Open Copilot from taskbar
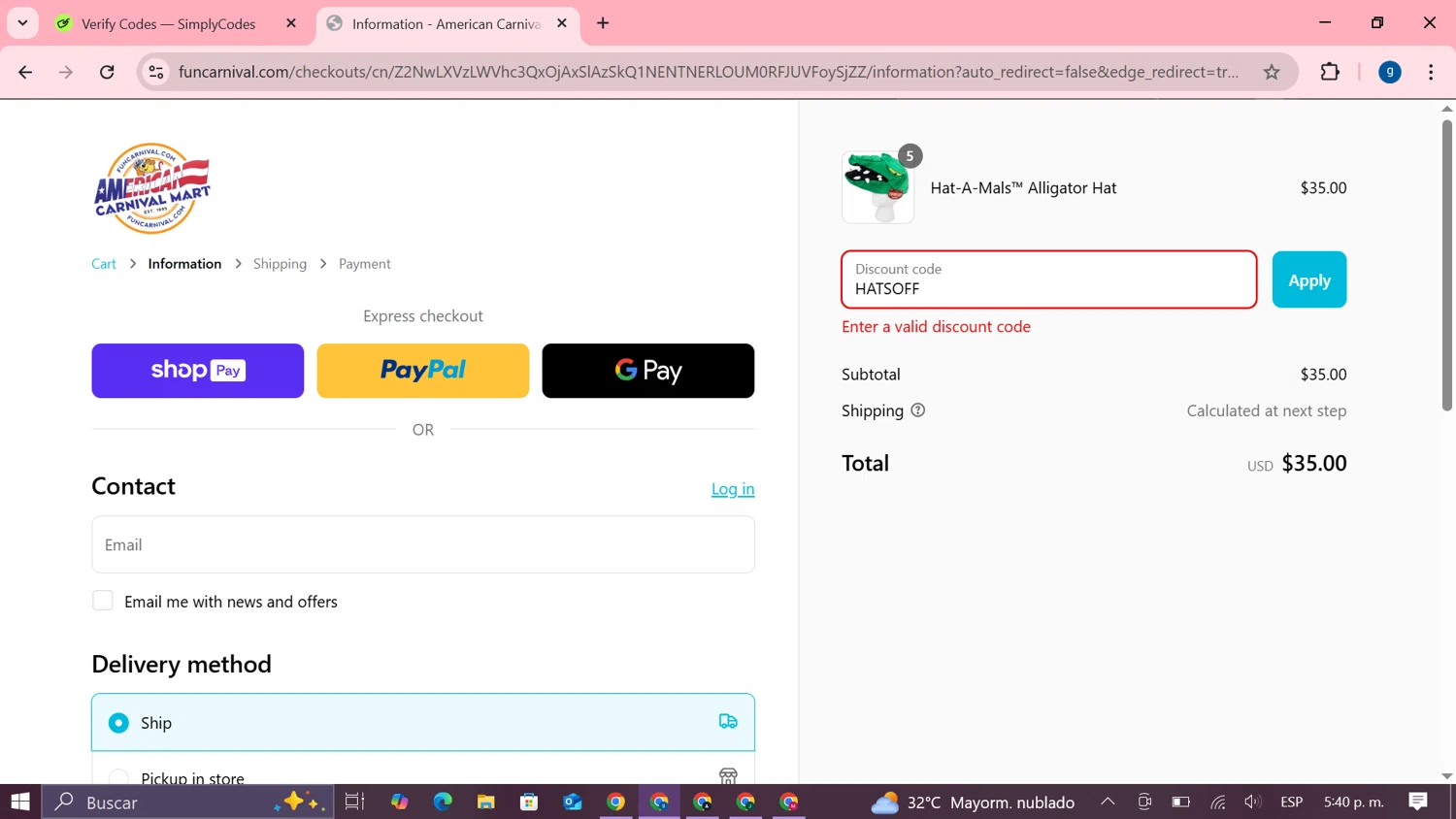This screenshot has width=1456, height=819. pos(399,802)
